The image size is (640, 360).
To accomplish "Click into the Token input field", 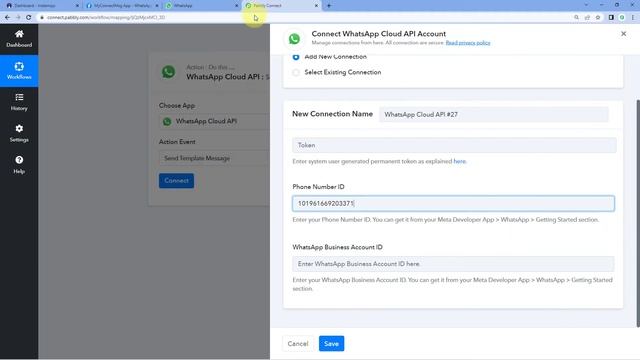I will coord(454,145).
